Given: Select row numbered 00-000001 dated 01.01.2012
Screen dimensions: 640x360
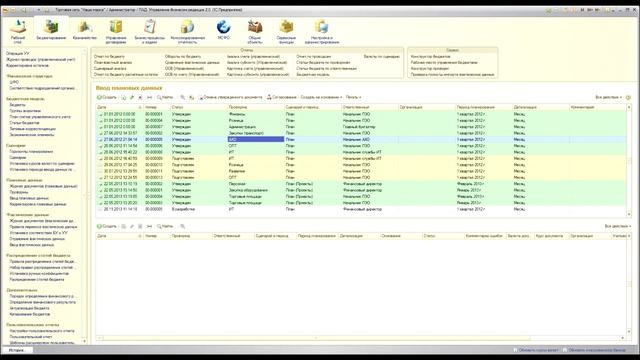Looking at the screenshot, I should coord(361,114).
